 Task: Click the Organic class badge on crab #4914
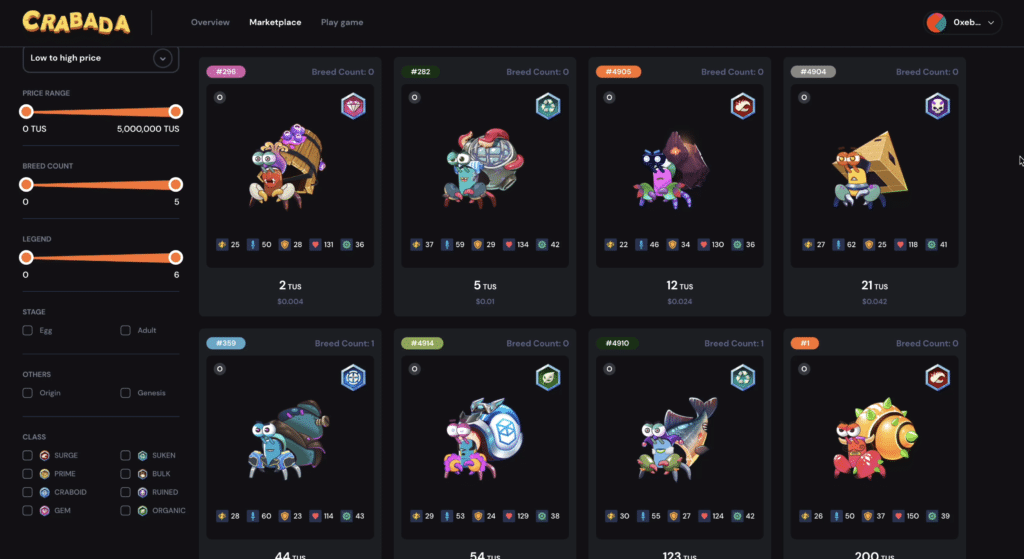548,377
